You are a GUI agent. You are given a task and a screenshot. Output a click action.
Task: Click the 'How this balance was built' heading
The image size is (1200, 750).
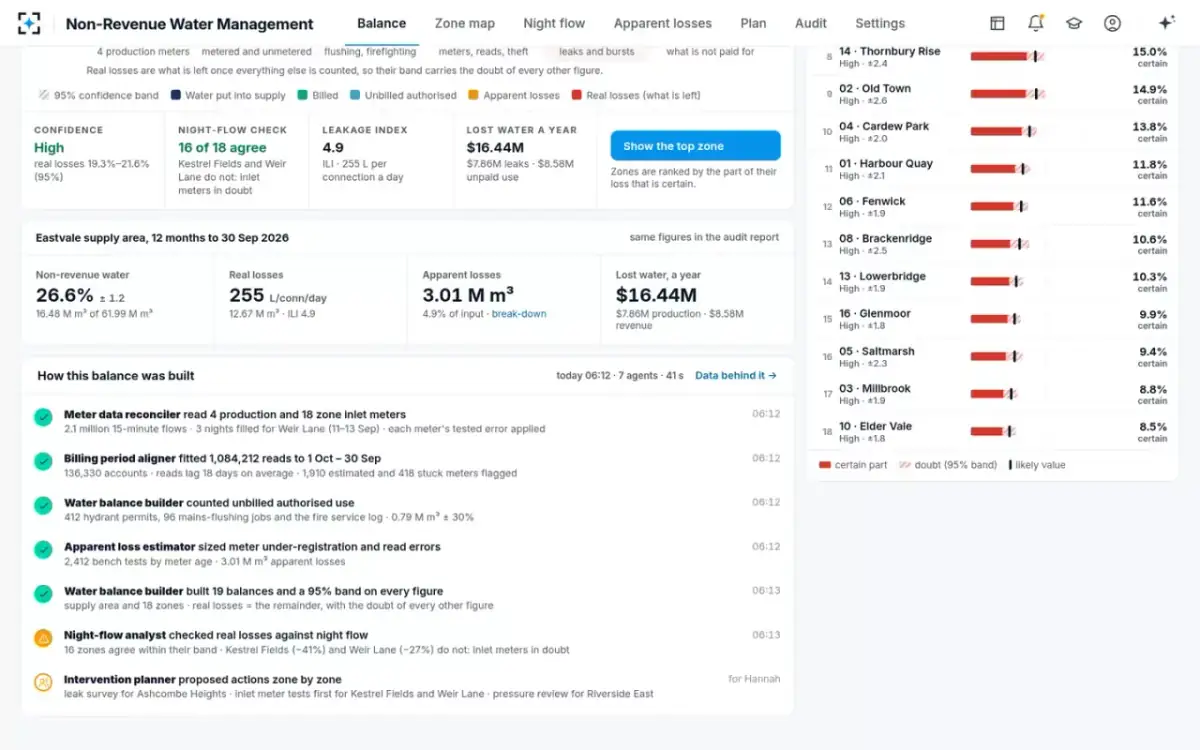pos(116,376)
